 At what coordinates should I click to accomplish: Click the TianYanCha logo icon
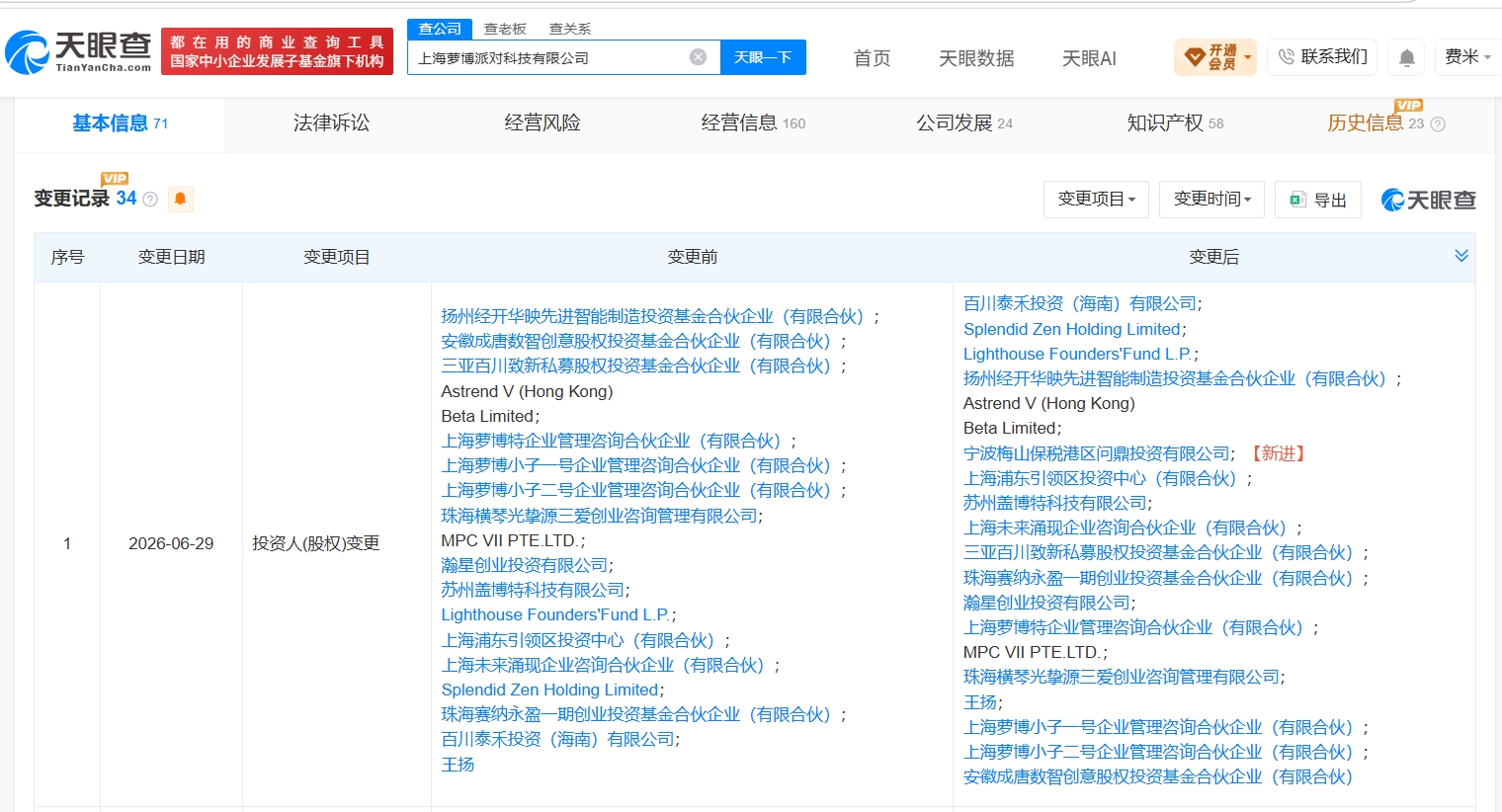[x=27, y=51]
